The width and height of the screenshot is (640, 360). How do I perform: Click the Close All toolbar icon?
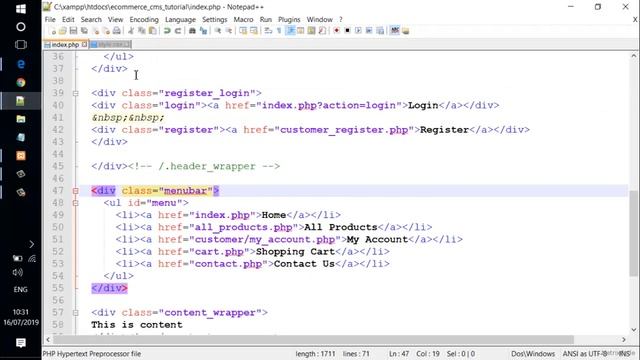click(106, 31)
